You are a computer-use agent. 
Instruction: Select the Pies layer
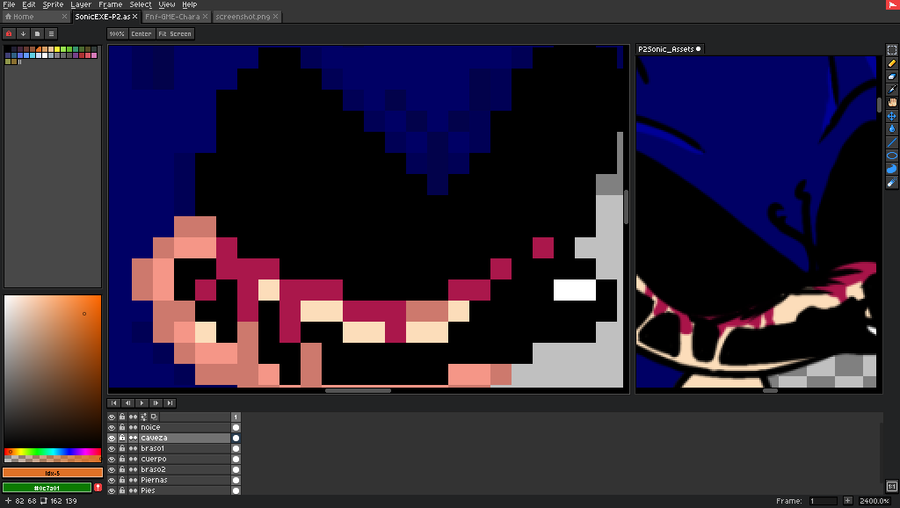click(x=184, y=491)
